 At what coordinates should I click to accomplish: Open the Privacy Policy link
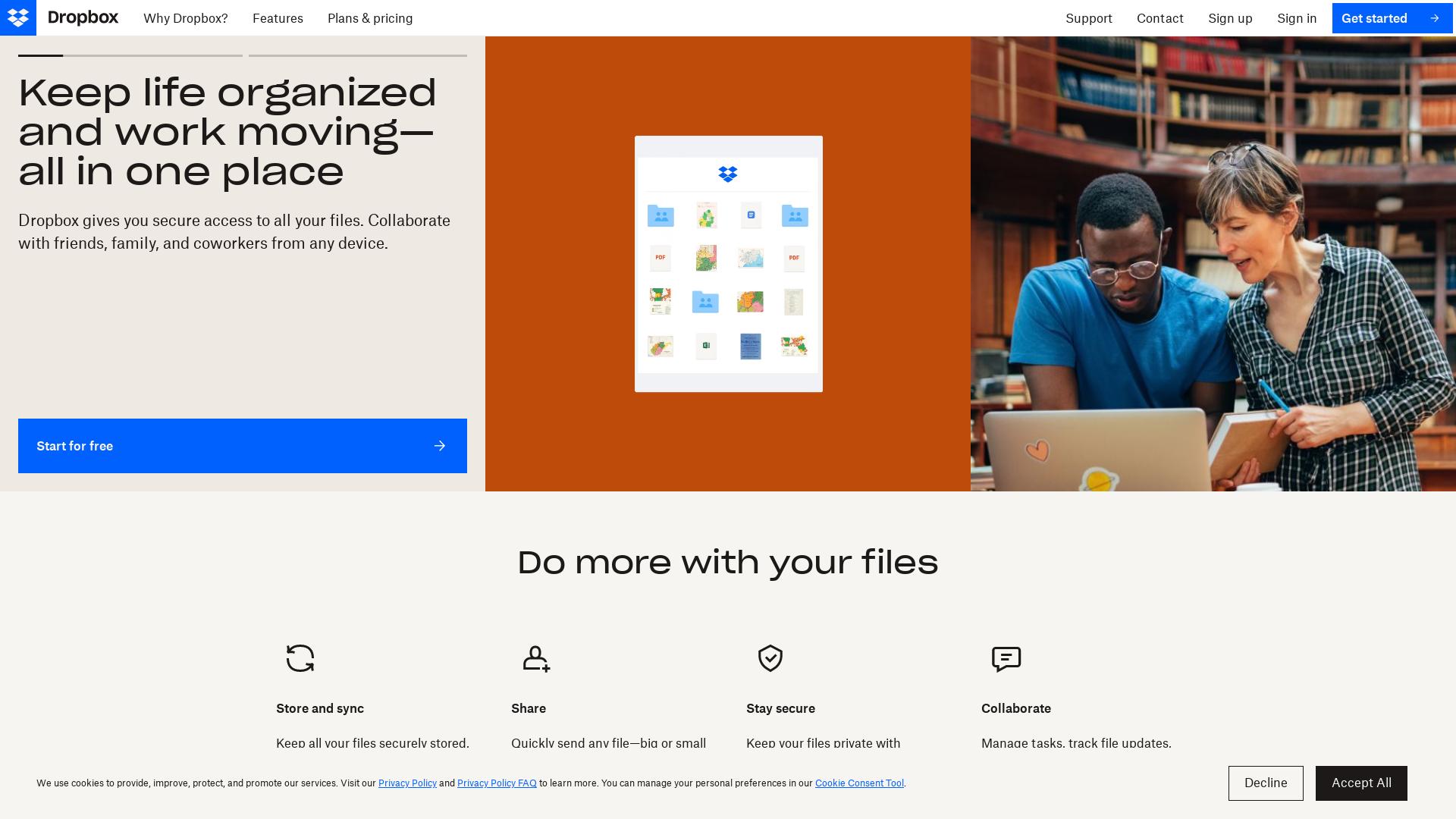pos(407,783)
